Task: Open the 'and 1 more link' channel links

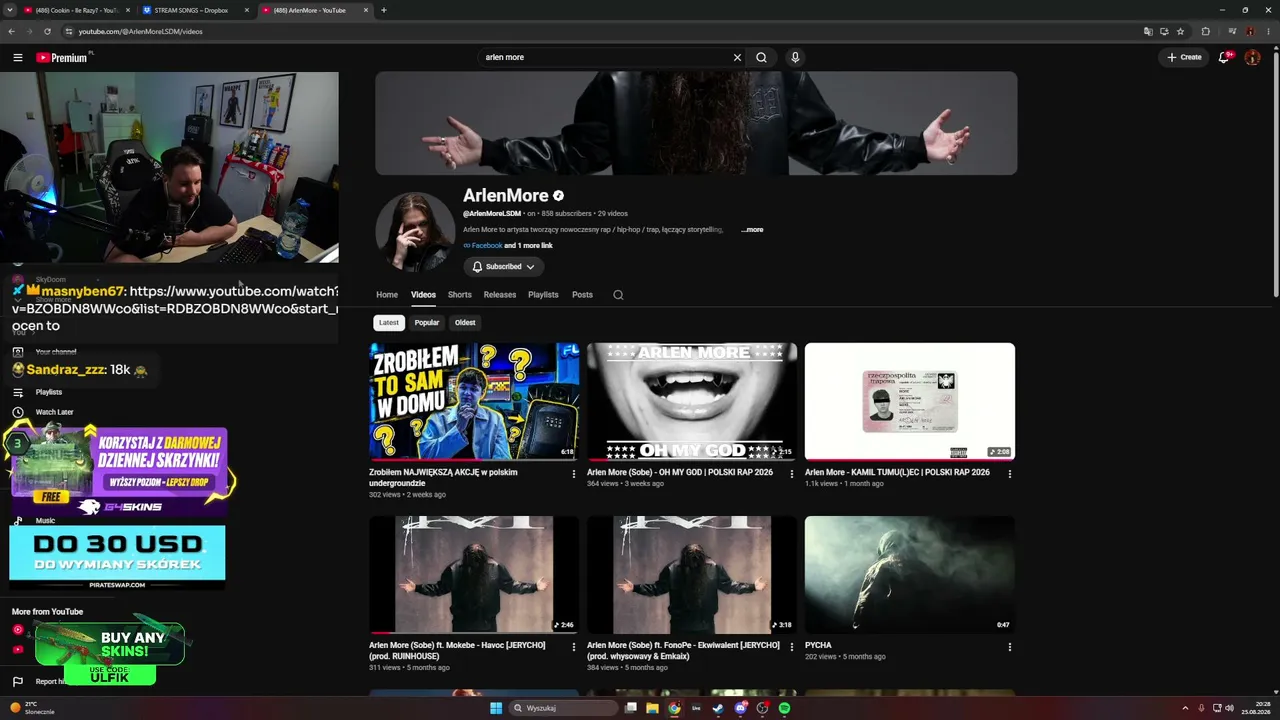Action: [x=528, y=246]
